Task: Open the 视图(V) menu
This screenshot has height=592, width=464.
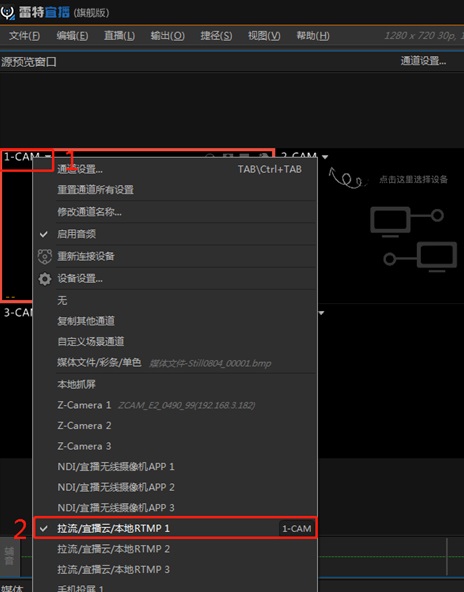Action: coord(264,35)
